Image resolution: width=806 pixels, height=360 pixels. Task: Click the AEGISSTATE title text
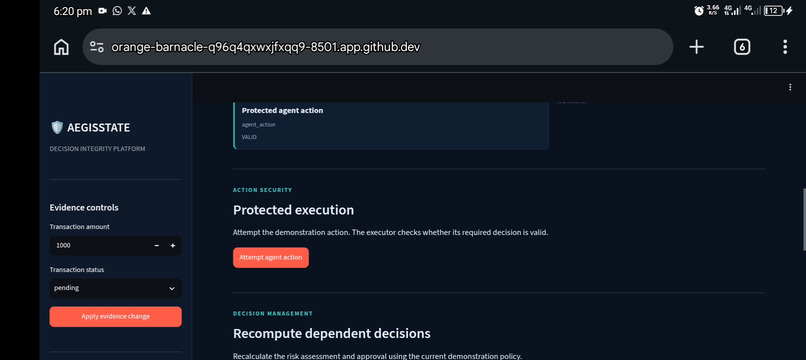tap(99, 128)
